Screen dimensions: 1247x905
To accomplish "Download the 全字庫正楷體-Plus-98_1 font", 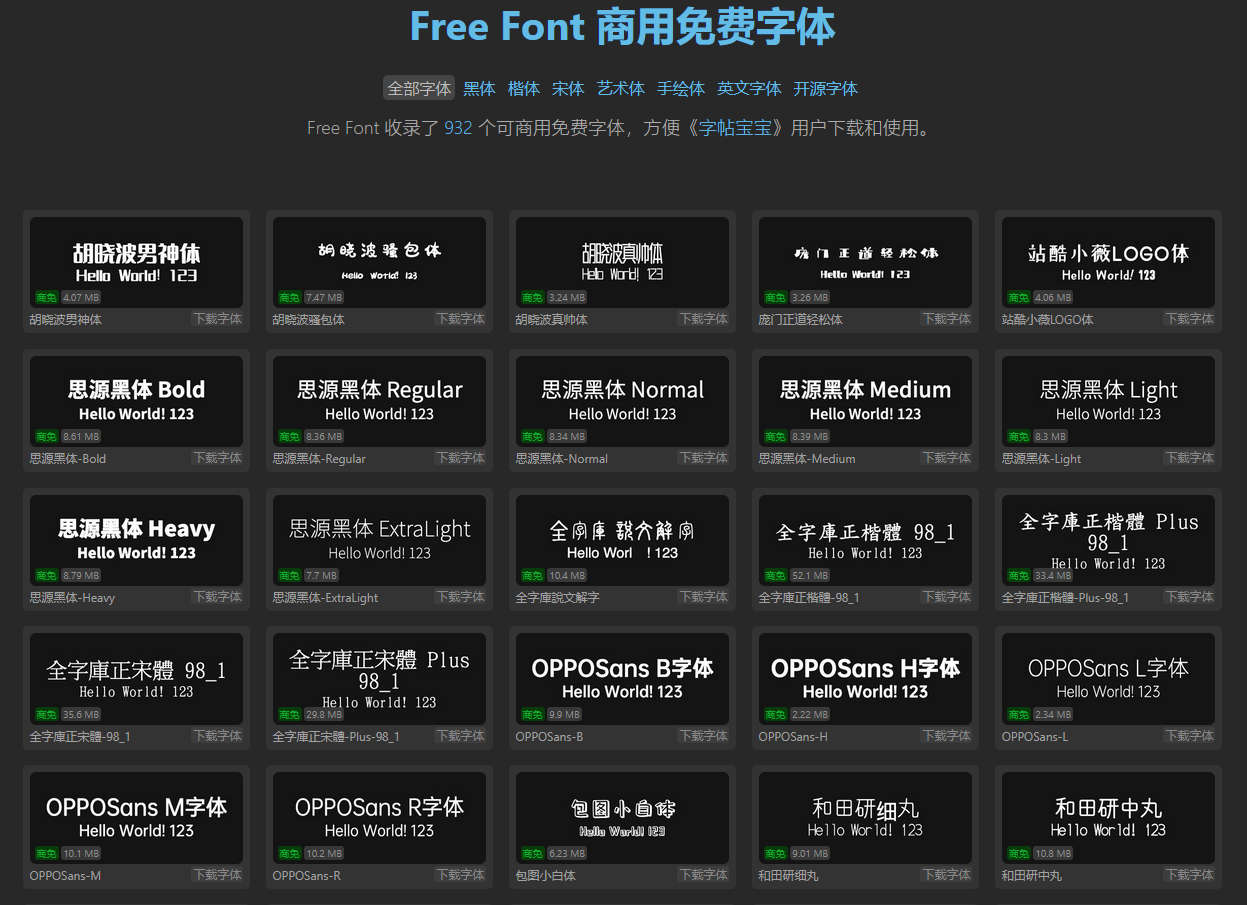I will (x=1189, y=597).
